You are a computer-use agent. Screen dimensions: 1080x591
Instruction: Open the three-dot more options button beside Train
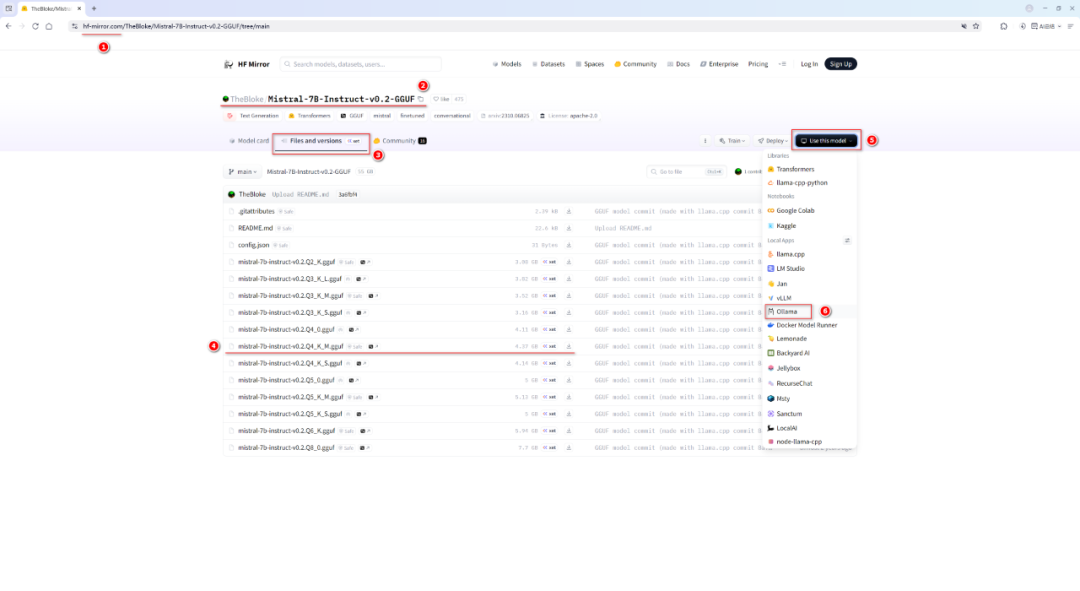point(705,141)
